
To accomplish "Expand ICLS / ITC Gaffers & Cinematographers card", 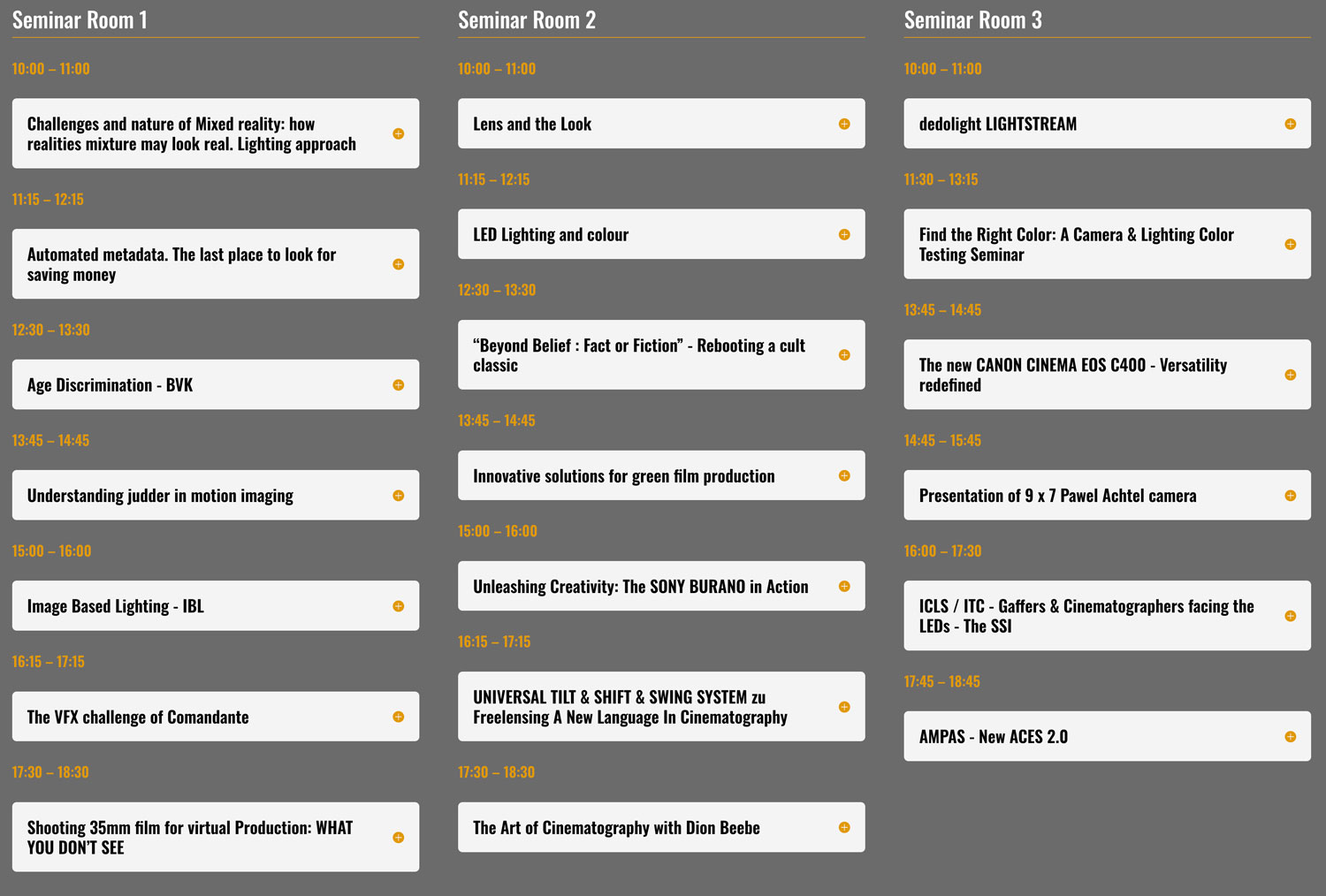I will coord(1107,616).
